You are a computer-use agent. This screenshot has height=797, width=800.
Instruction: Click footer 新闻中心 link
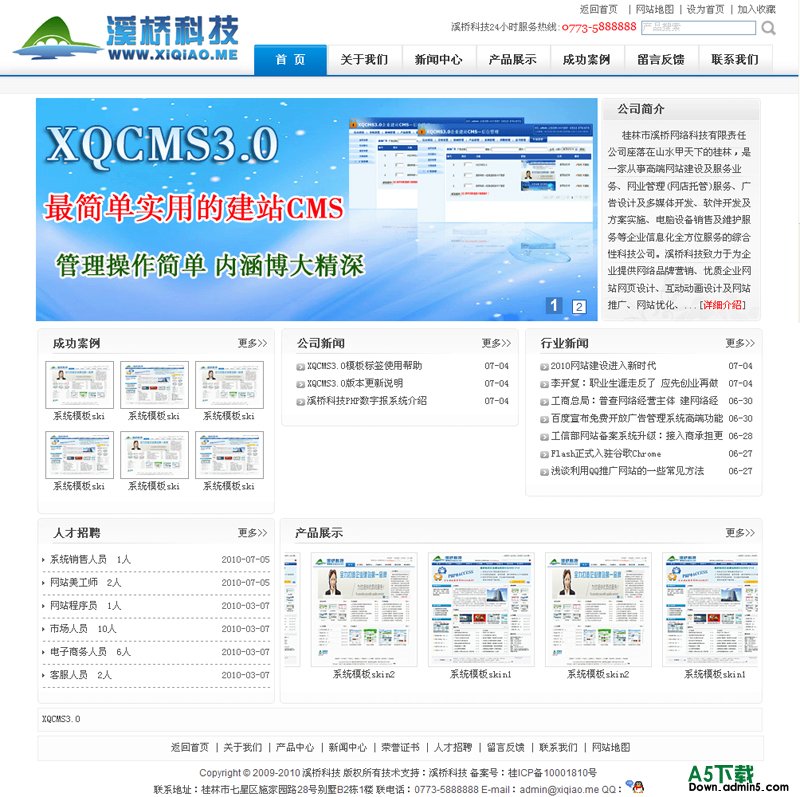pos(347,747)
